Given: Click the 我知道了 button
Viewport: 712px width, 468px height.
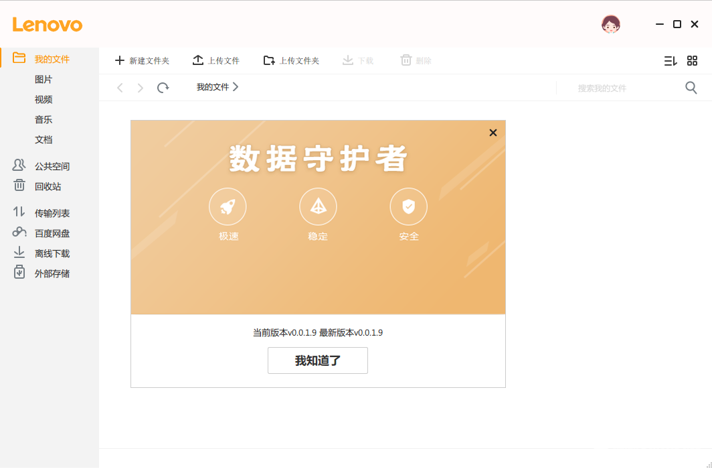Looking at the screenshot, I should (317, 361).
